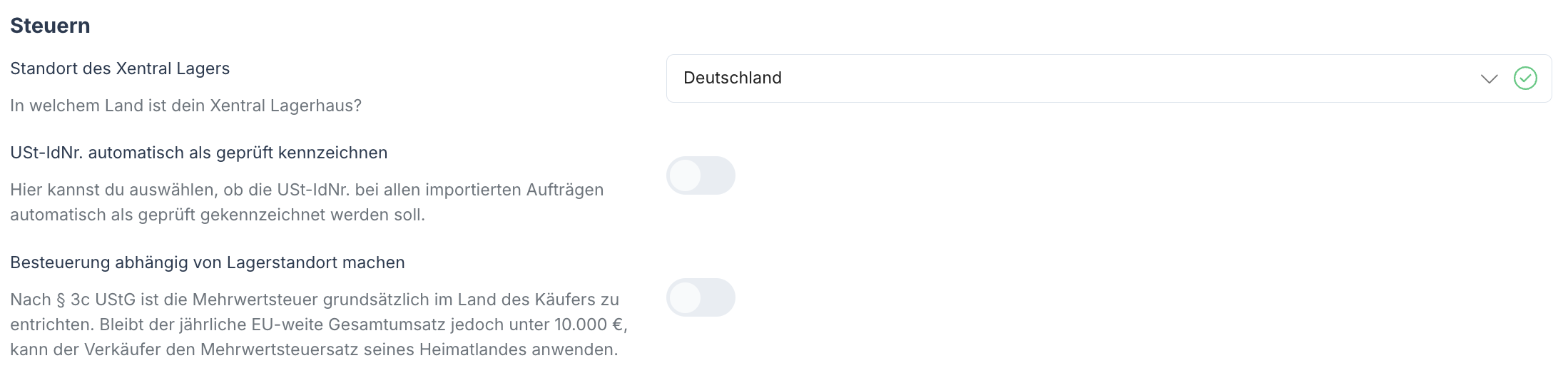
Task: Click the Steuern section heading
Action: 50,26
